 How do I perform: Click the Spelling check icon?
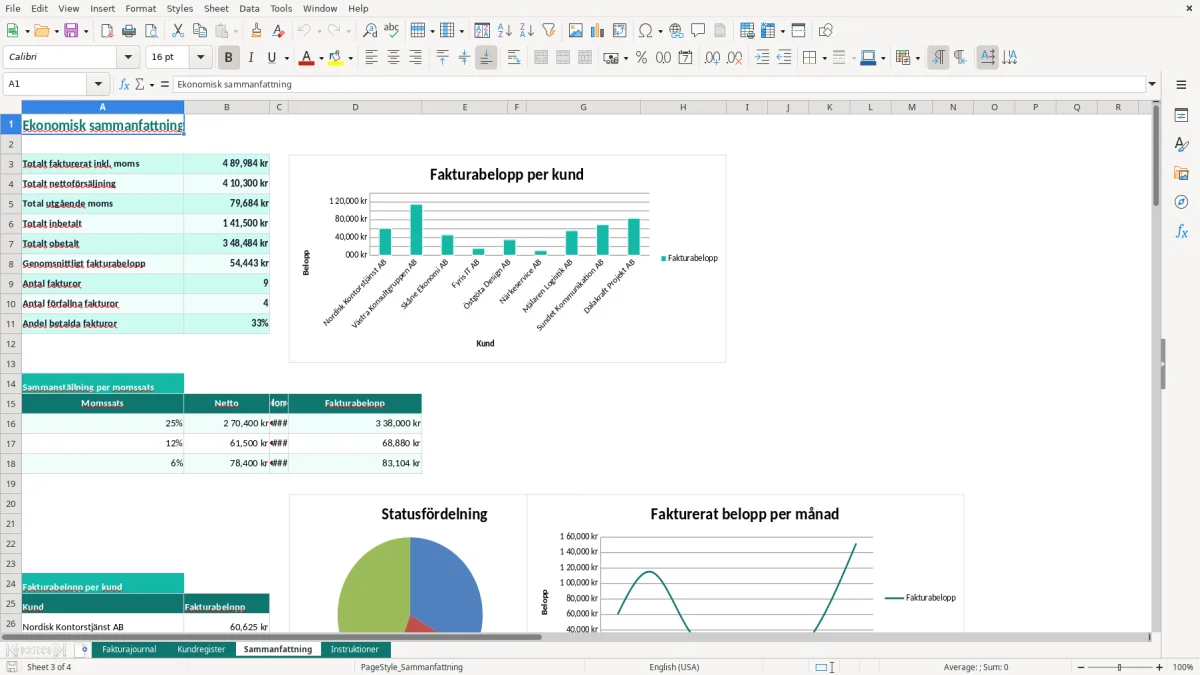pos(391,31)
